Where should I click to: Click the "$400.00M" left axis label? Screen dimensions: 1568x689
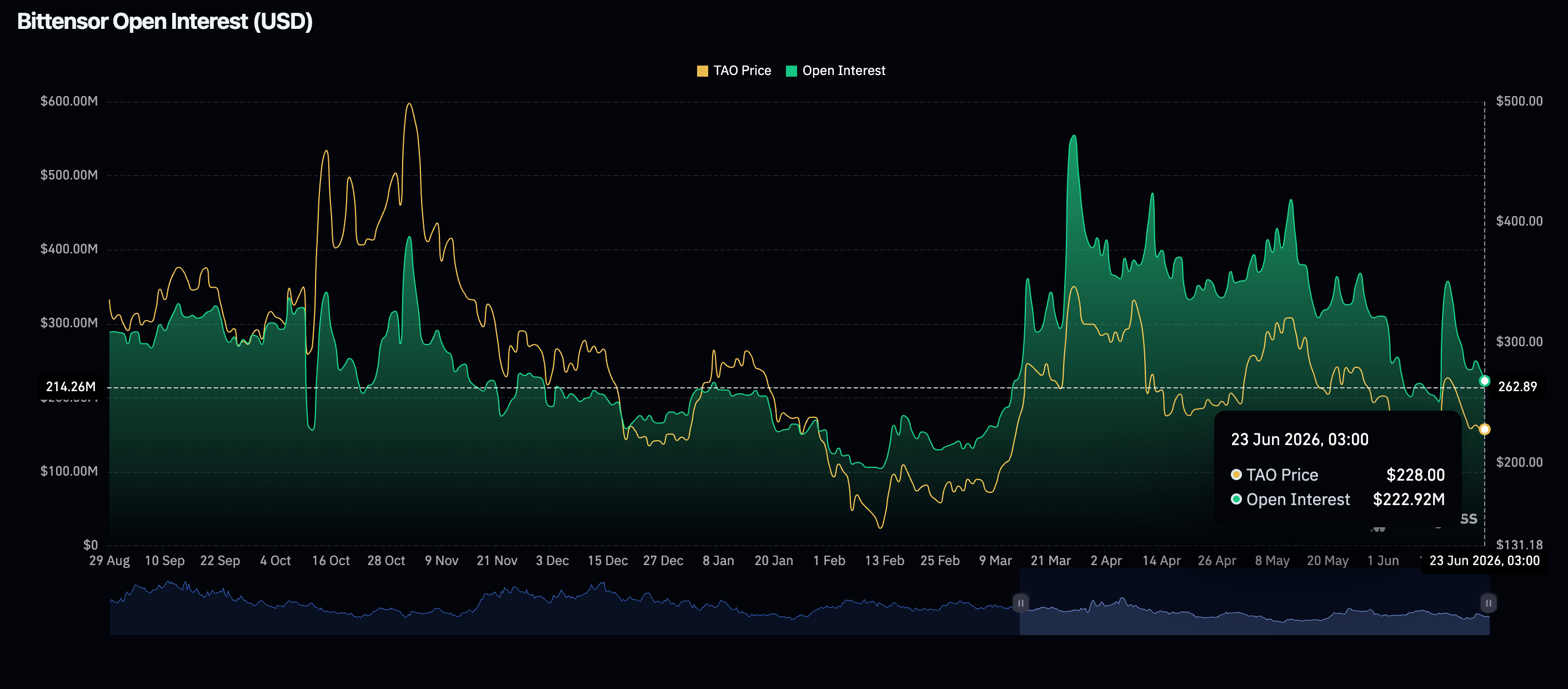(x=69, y=249)
